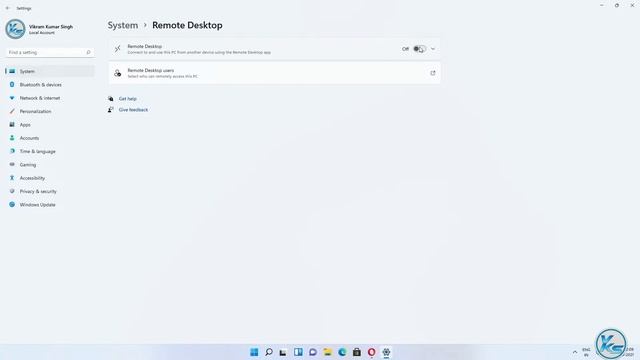Expand the Remote Desktop options chevron
The width and height of the screenshot is (640, 360).
tap(433, 49)
